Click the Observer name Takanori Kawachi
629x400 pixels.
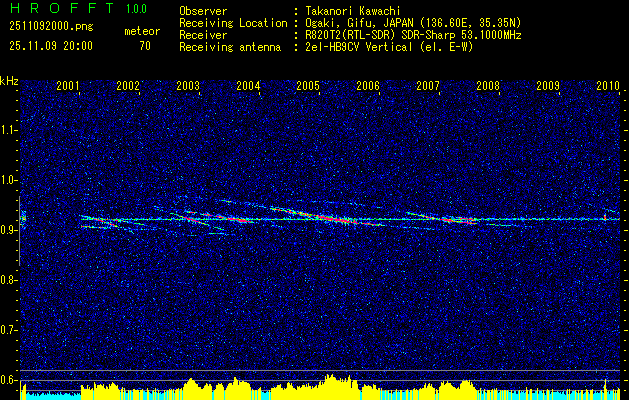point(353,11)
